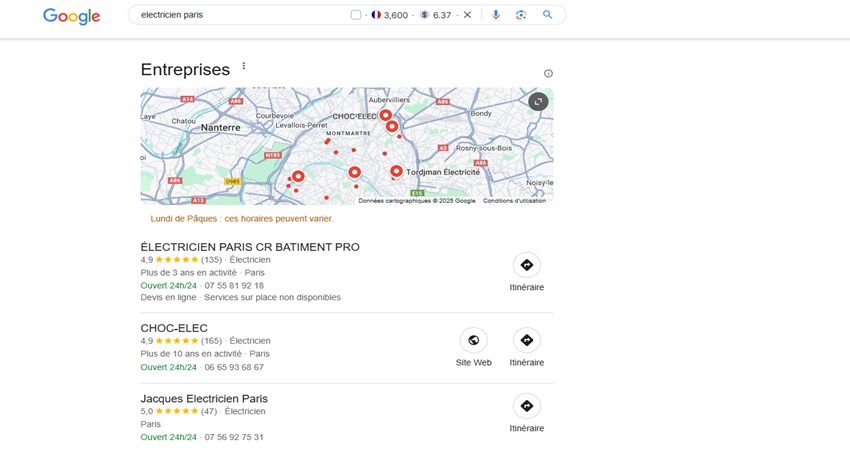Click the Nanterre label on the map
Image resolution: width=850 pixels, height=450 pixels.
pos(221,127)
